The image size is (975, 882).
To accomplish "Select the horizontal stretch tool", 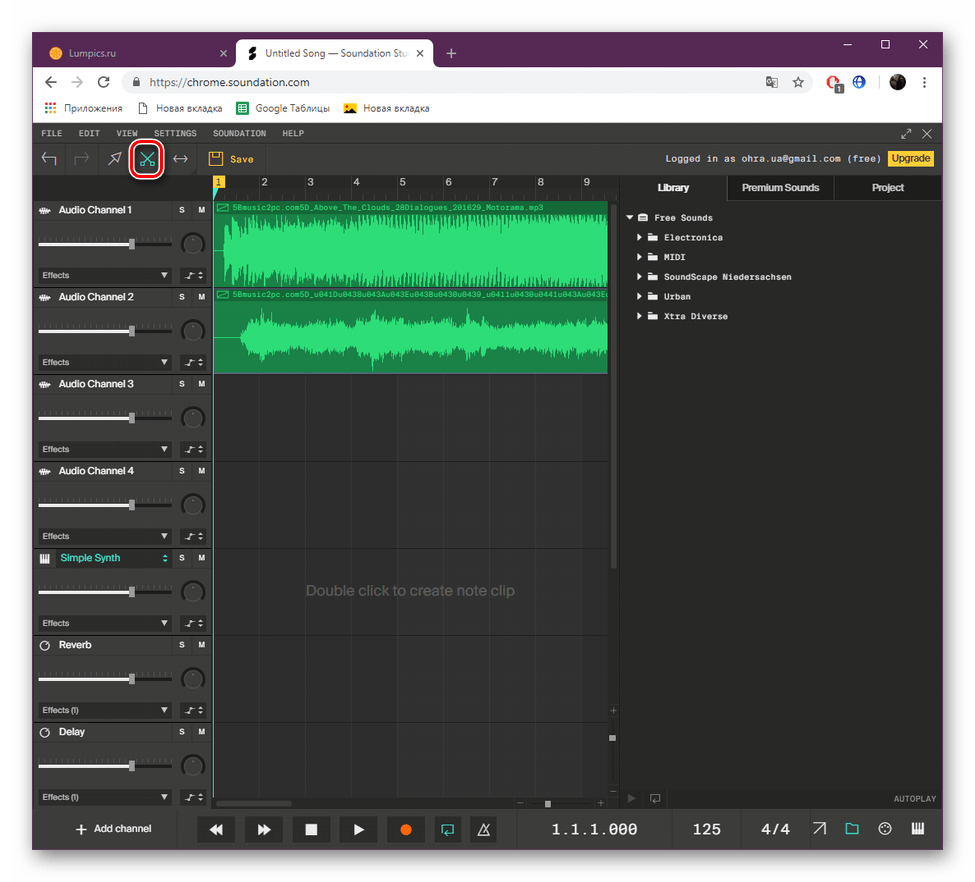I will [180, 158].
